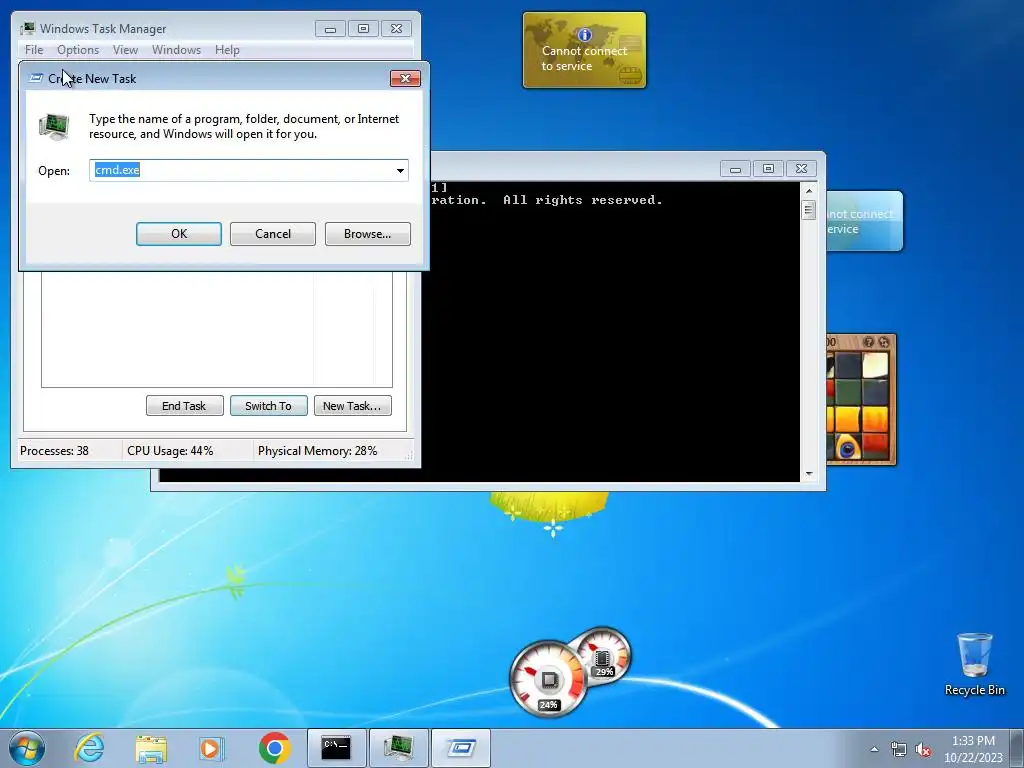Minimize the command prompt window
1024x768 pixels.
[735, 168]
